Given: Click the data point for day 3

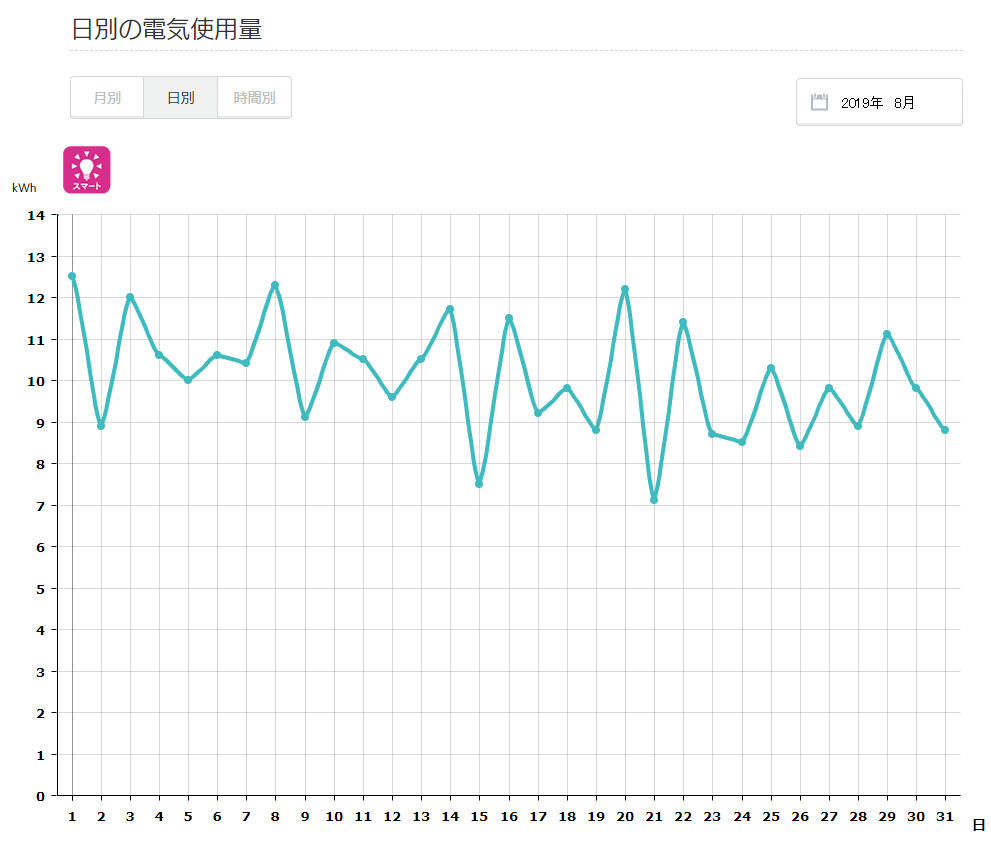Looking at the screenshot, I should (x=130, y=297).
